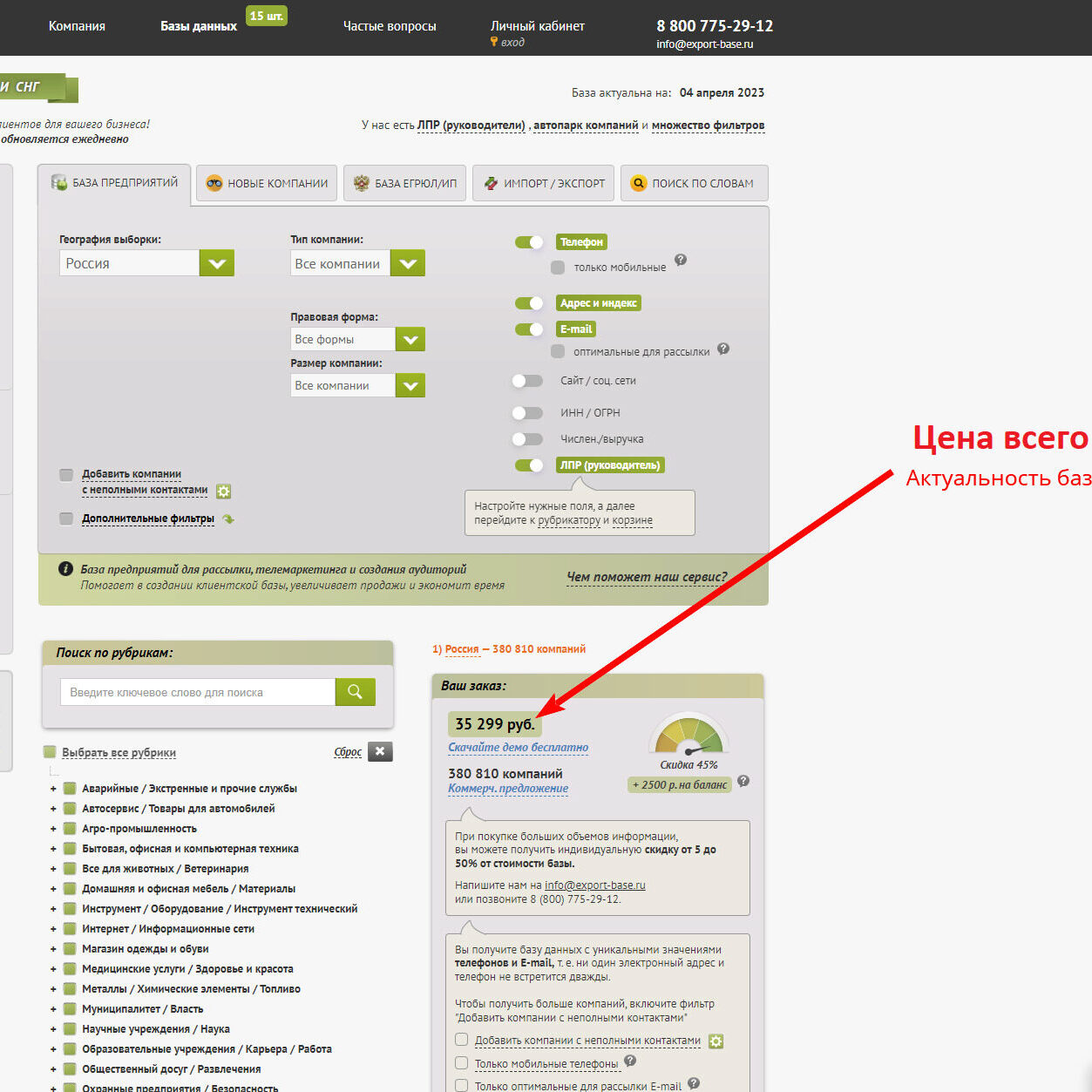Click help icon beside +2500 р. на баланс
This screenshot has width=1092, height=1092.
click(x=743, y=781)
